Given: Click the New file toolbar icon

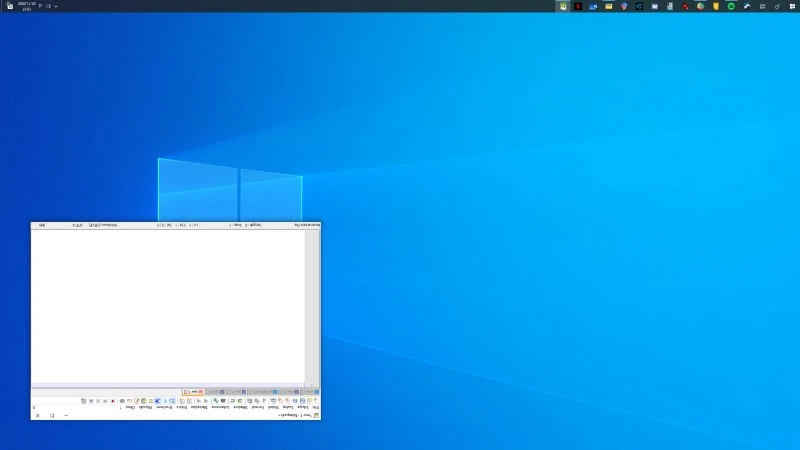Looking at the screenshot, I should click(x=315, y=400).
